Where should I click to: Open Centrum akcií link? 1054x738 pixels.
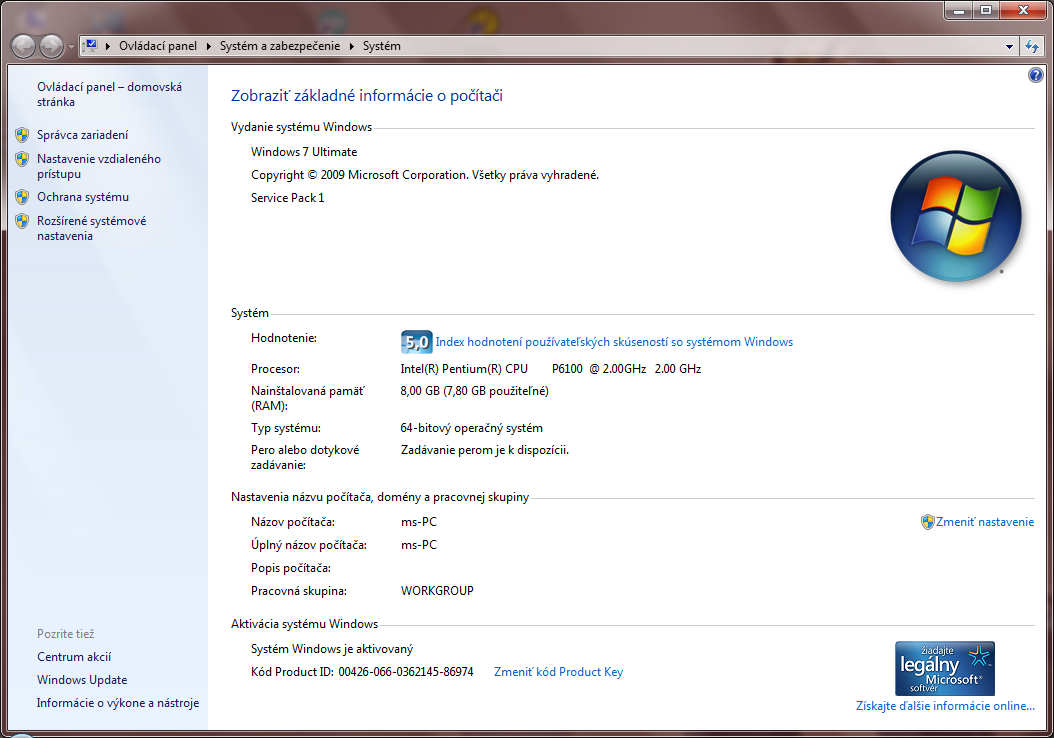click(74, 657)
